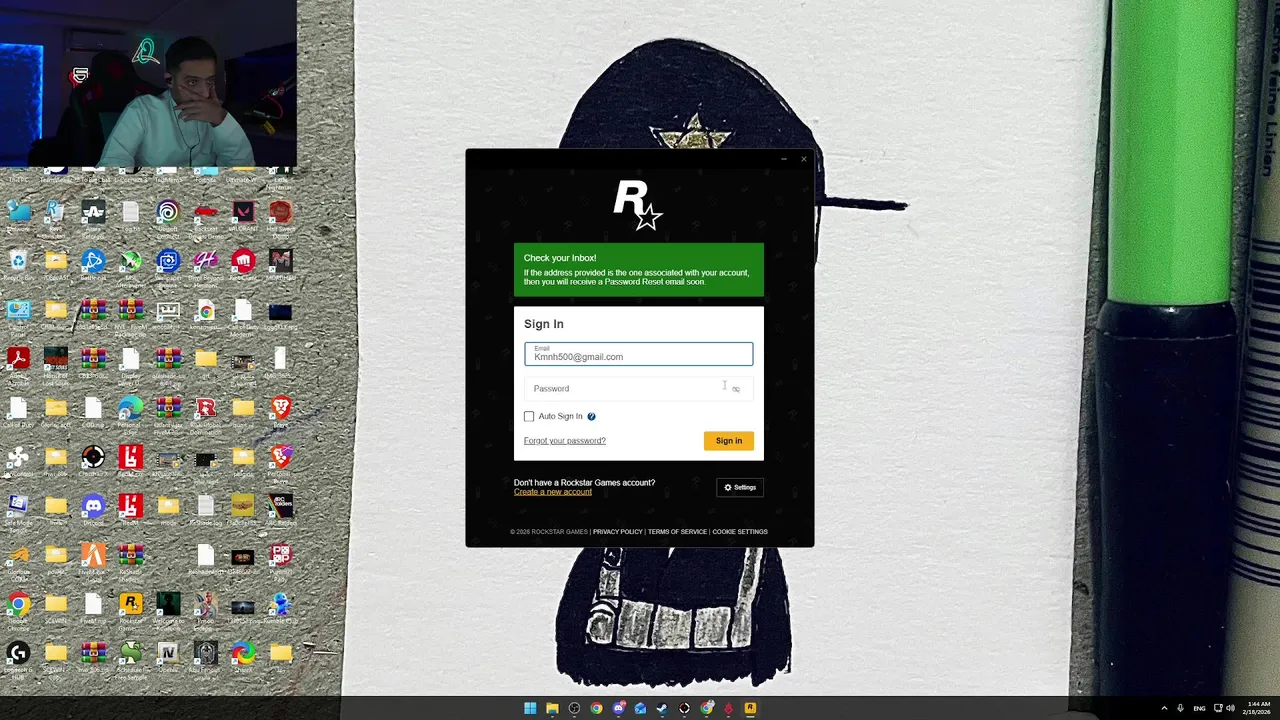Close the Rockstar launcher window
The height and width of the screenshot is (720, 1280).
tap(803, 159)
